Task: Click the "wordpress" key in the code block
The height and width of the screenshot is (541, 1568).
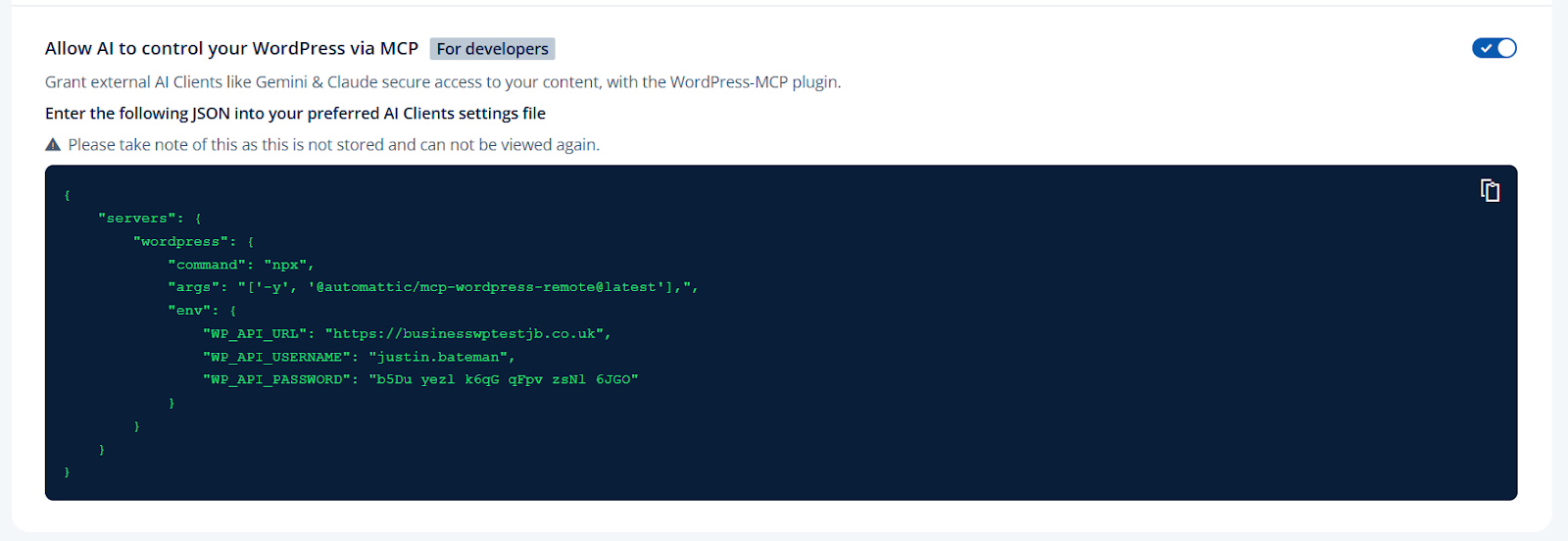Action: [x=180, y=241]
